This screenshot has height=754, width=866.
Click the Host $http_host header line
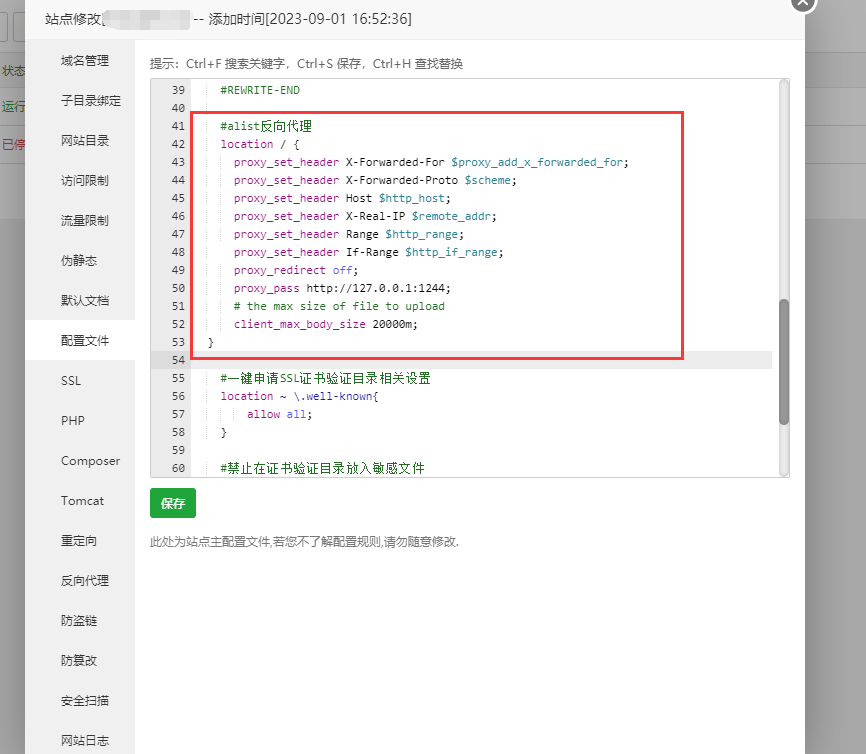342,198
